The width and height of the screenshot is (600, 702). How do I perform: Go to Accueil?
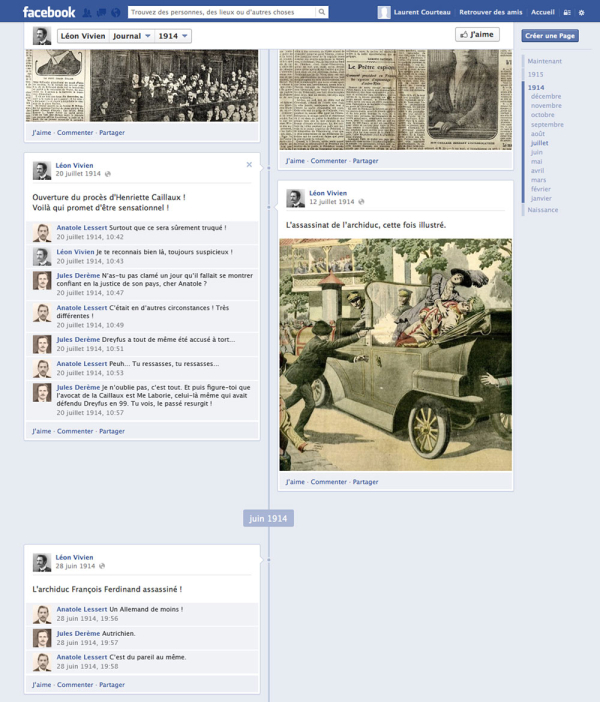tap(543, 13)
